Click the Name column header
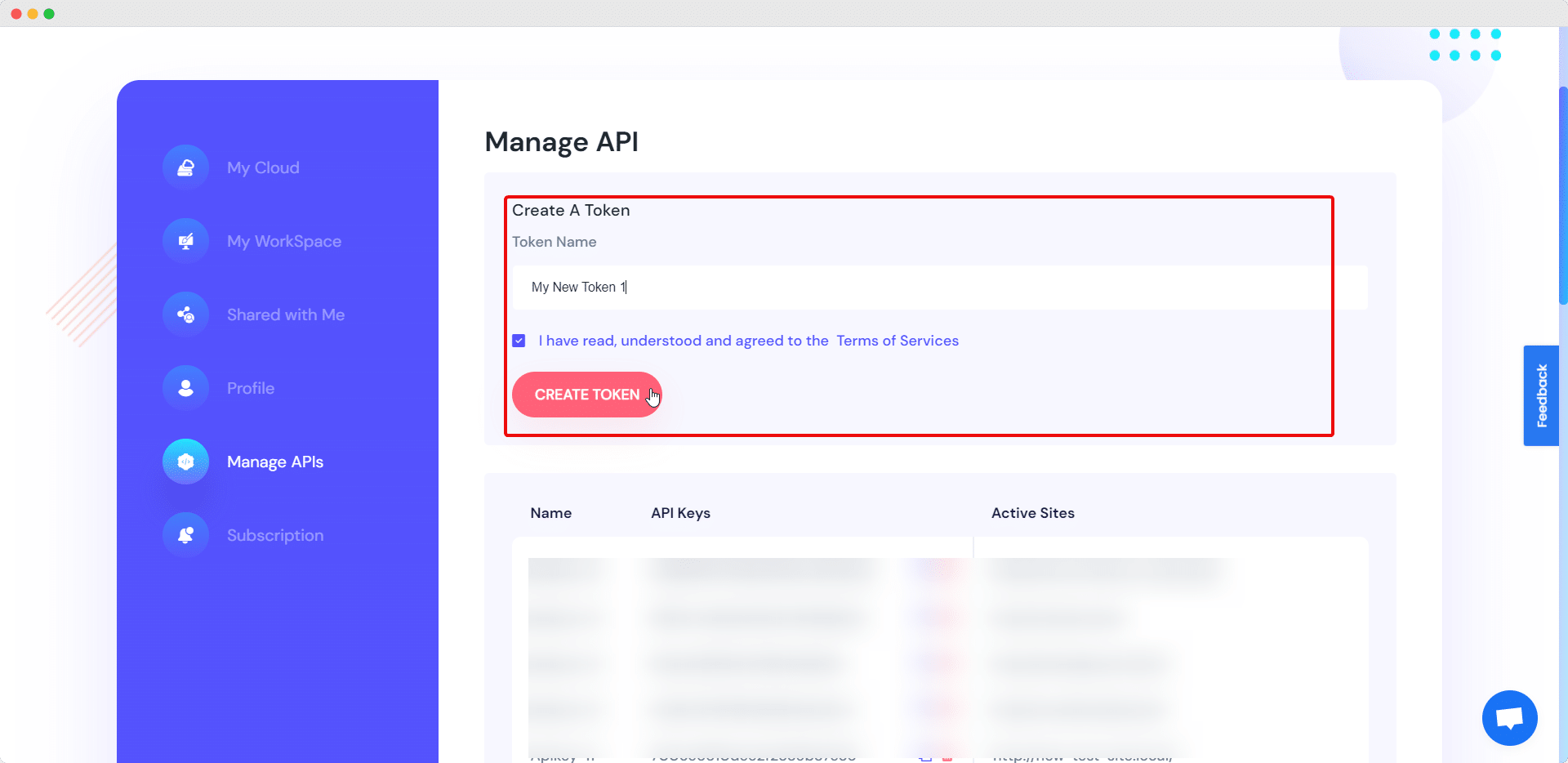The width and height of the screenshot is (1568, 763). point(551,513)
